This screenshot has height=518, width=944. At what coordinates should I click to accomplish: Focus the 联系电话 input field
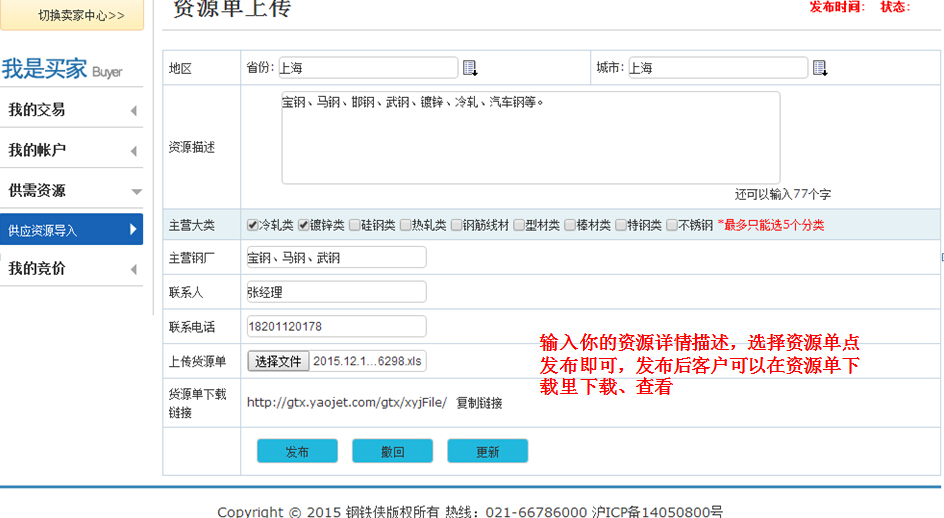336,326
